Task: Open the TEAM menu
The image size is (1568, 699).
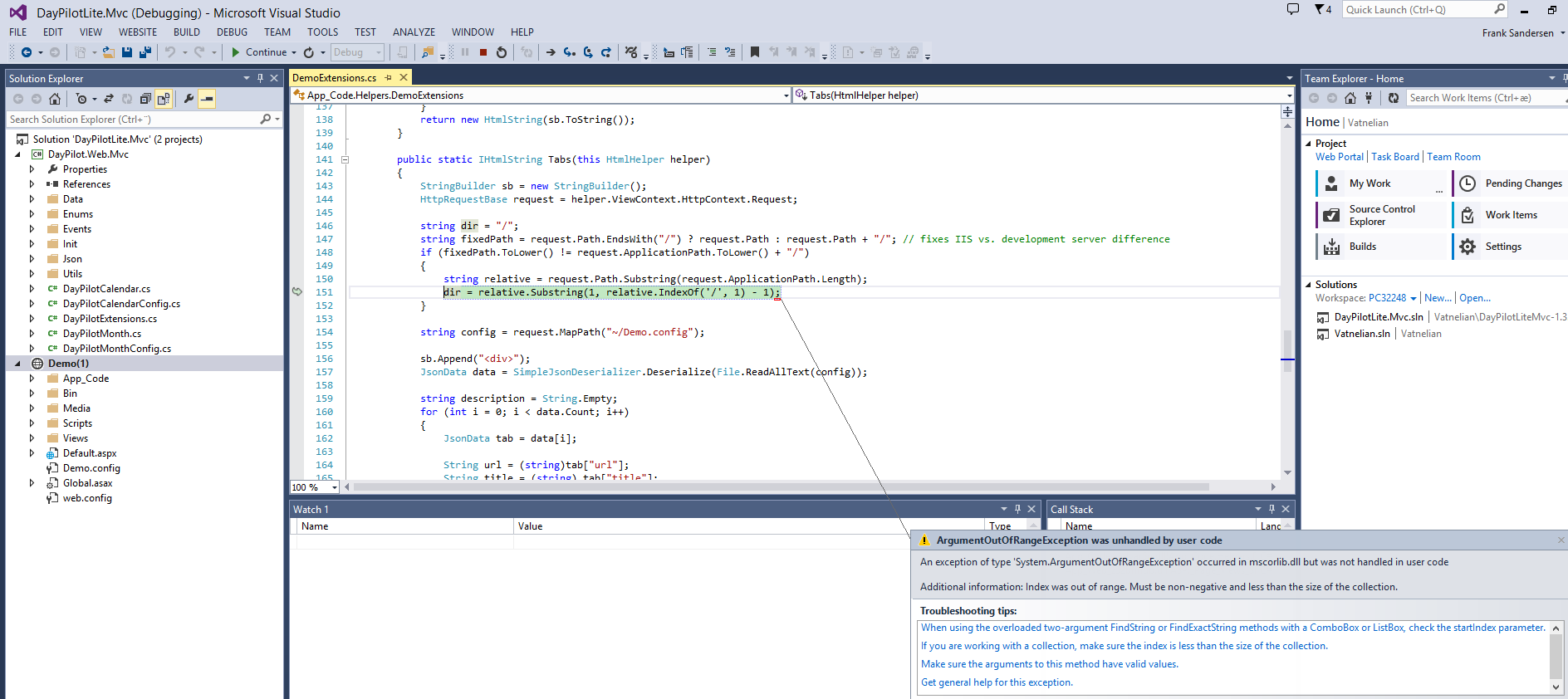Action: (x=277, y=32)
